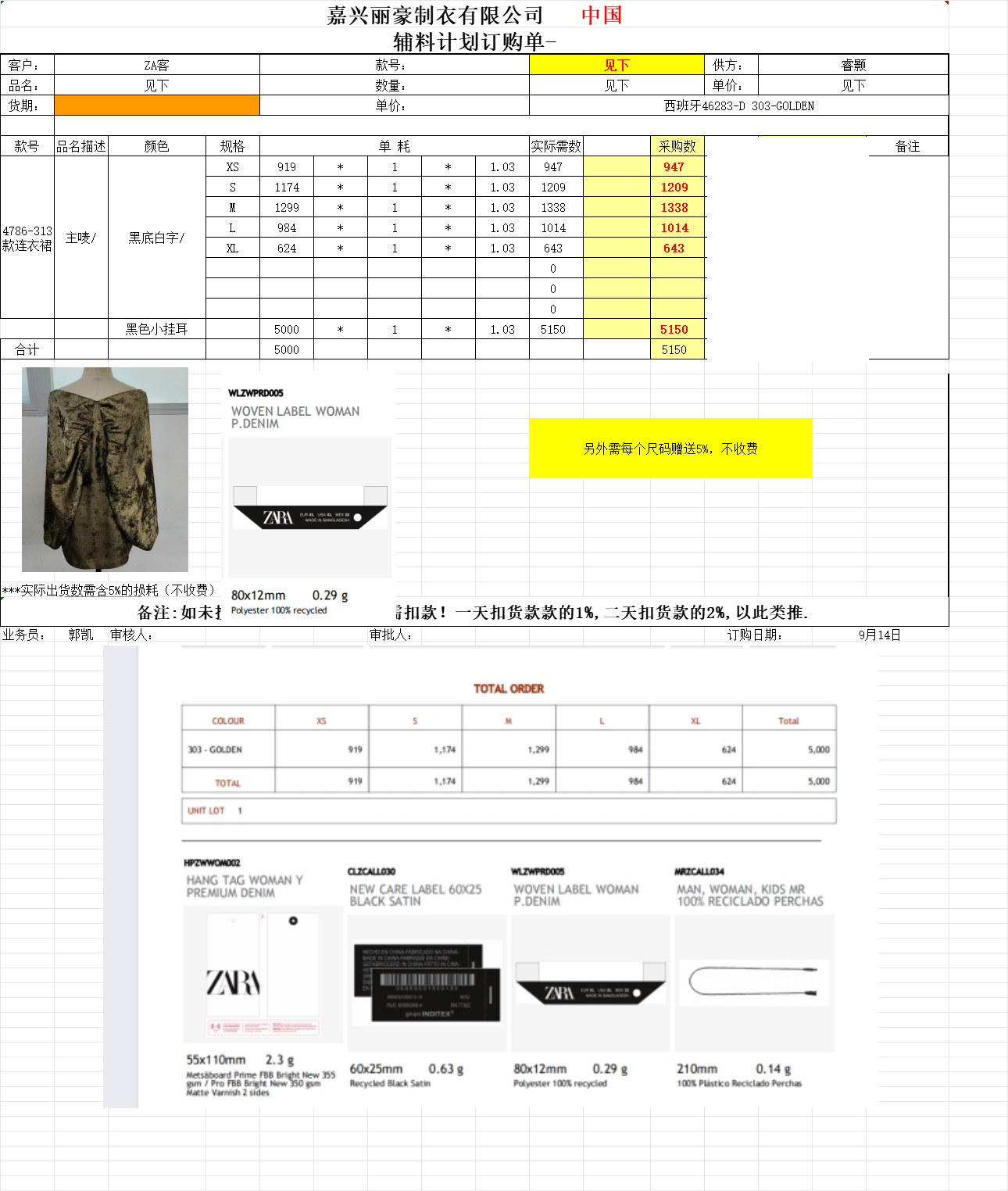
Task: Click the dress photo thumbnail
Action: (x=105, y=469)
